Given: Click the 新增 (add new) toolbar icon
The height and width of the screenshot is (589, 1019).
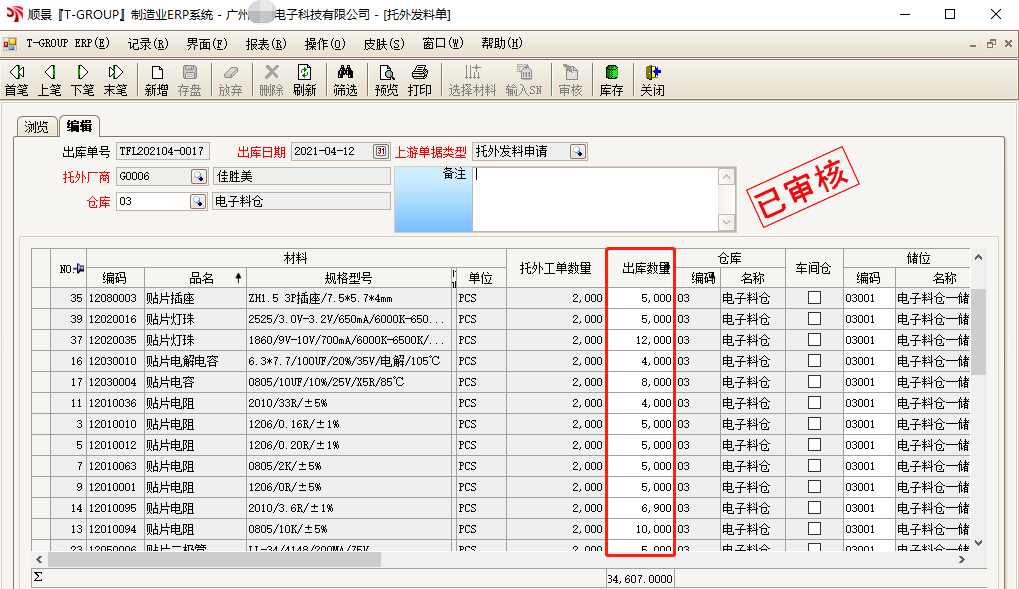Looking at the screenshot, I should [x=156, y=80].
